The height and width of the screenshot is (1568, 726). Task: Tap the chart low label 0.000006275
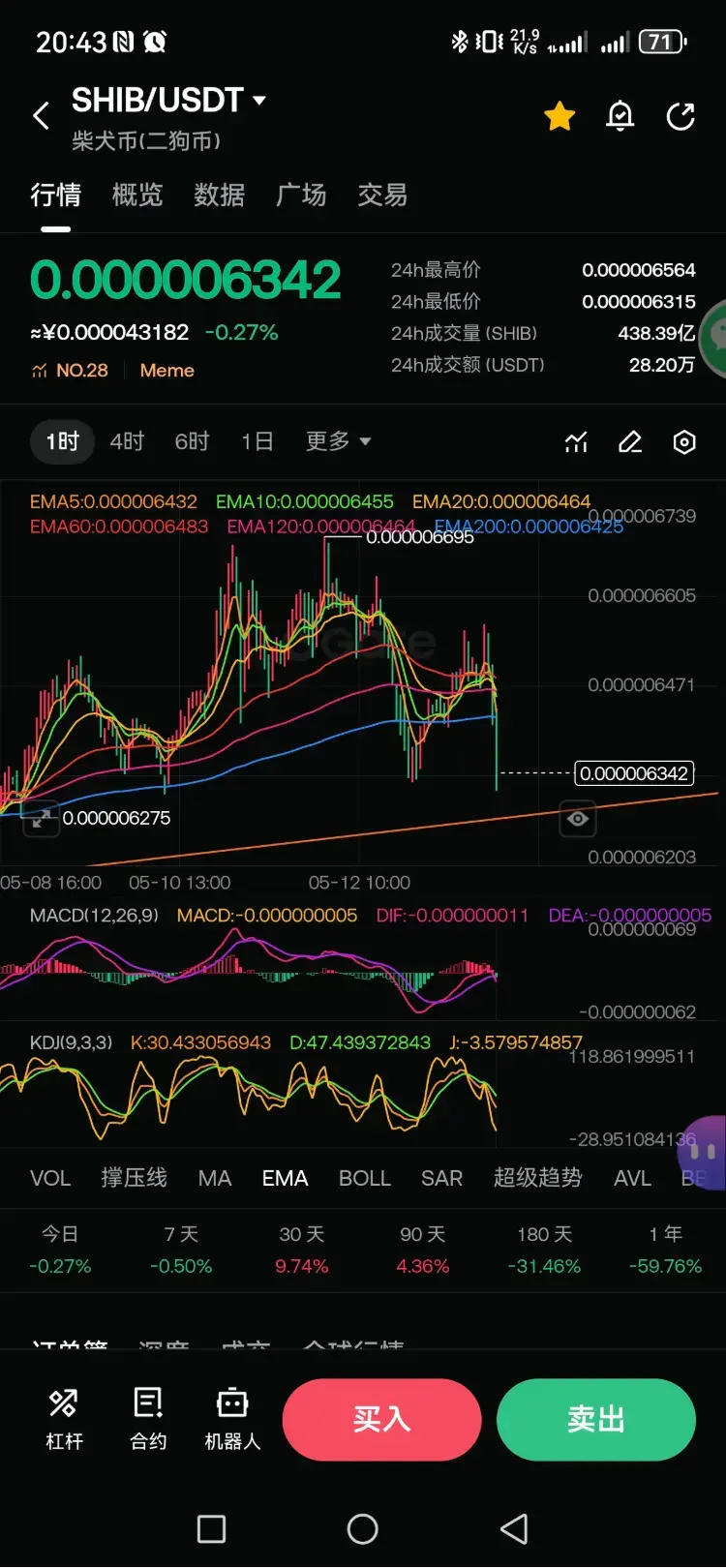pyautogui.click(x=116, y=819)
